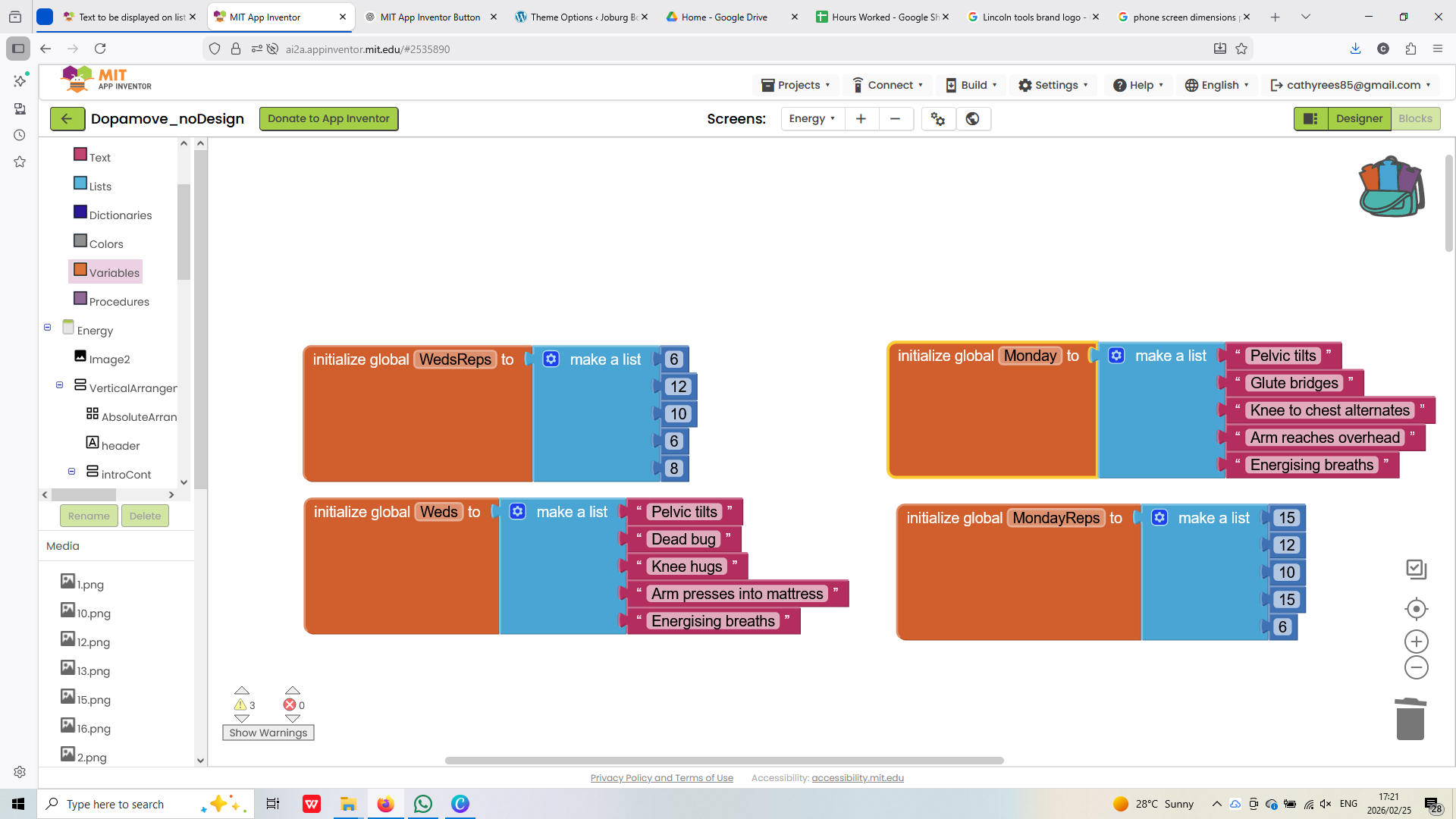Toggle the workspace checkbox control icon

[x=1416, y=569]
